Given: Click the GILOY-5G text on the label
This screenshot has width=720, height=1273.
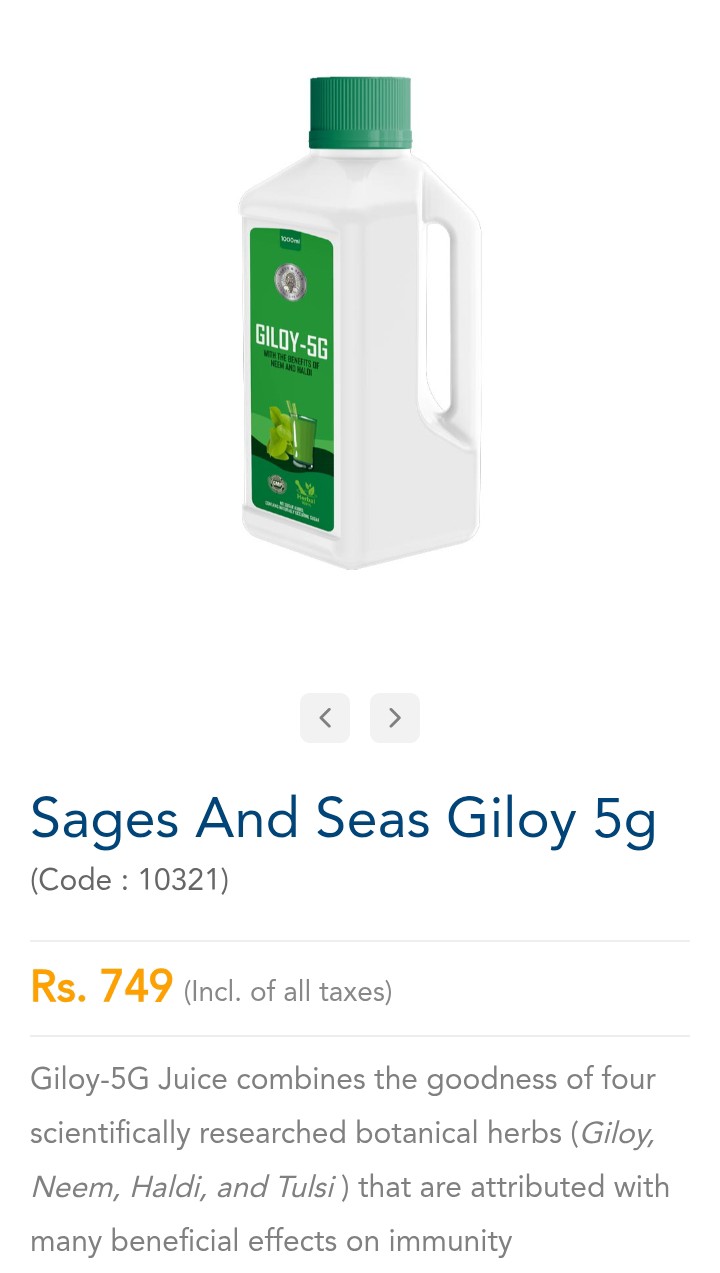Looking at the screenshot, I should 291,339.
